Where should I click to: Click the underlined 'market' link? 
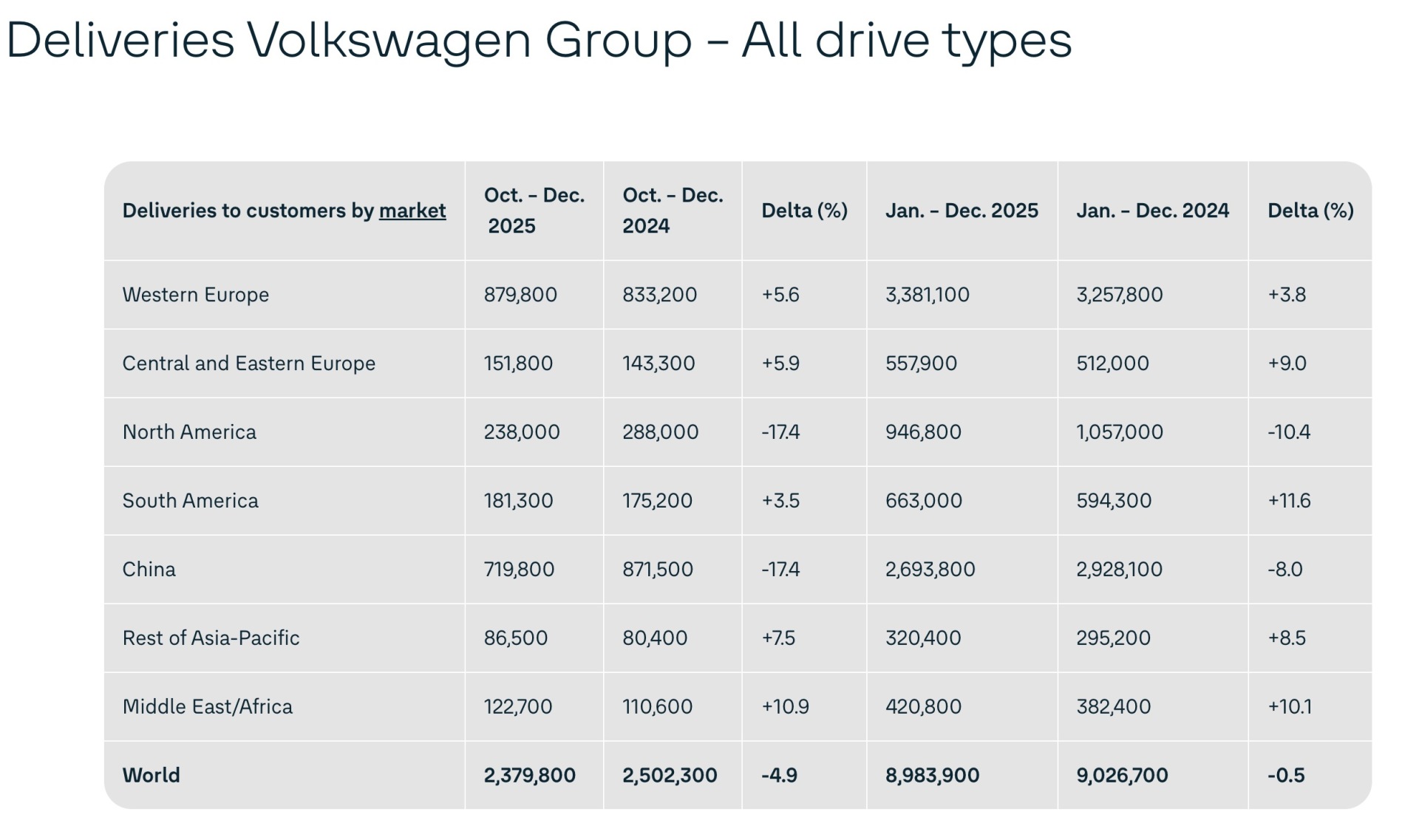[x=412, y=211]
